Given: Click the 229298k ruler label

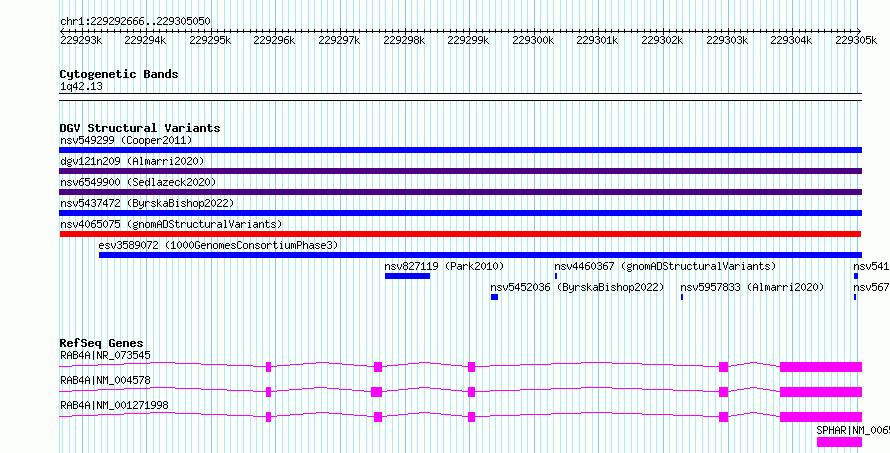Looking at the screenshot, I should click(x=404, y=40).
